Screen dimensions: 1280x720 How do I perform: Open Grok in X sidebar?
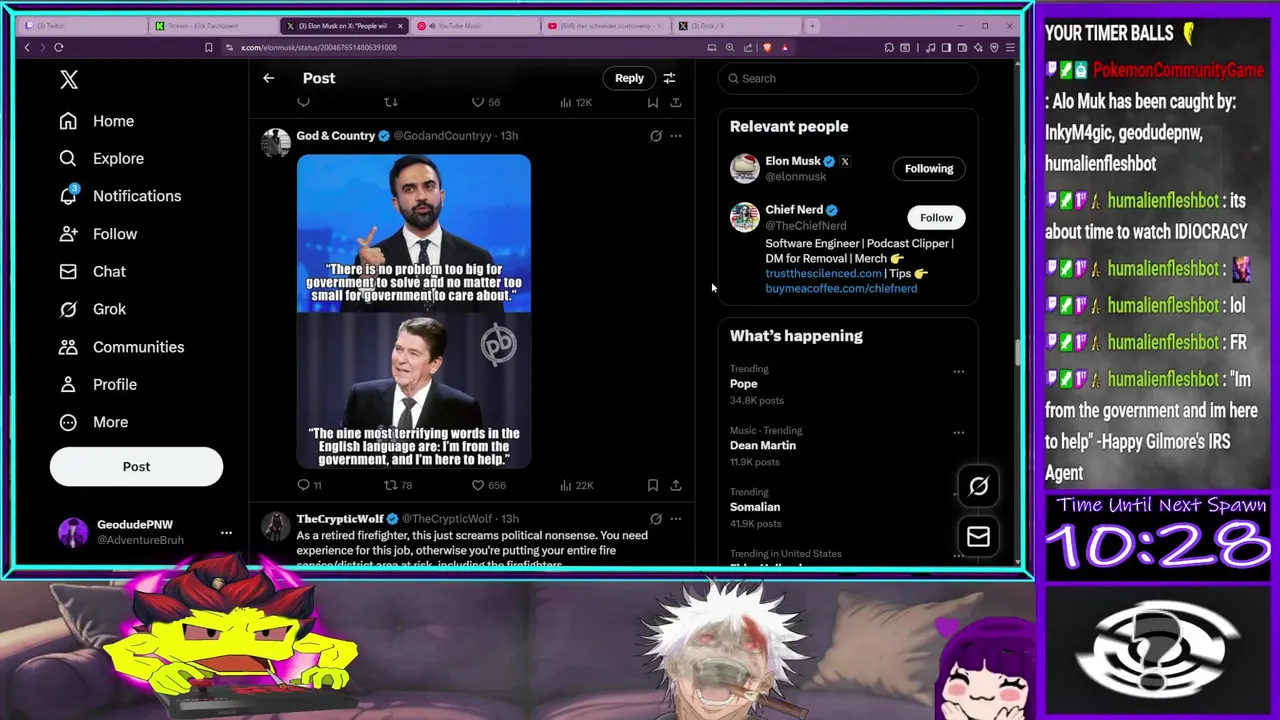tap(92, 309)
